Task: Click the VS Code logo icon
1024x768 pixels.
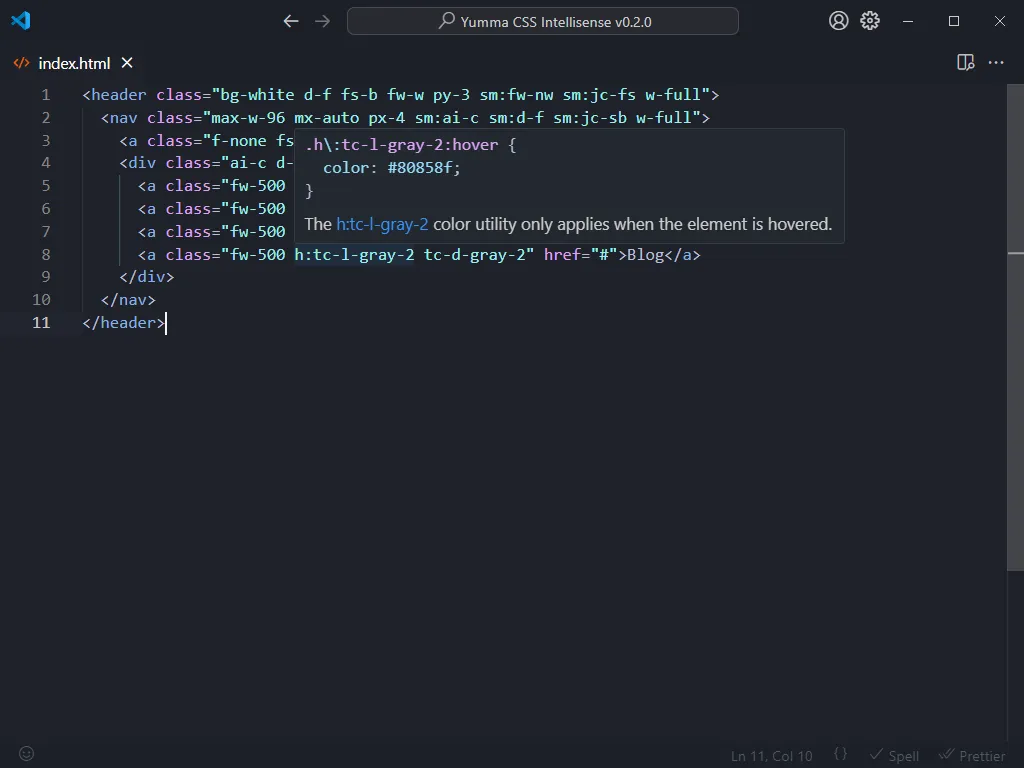Action: coord(21,21)
